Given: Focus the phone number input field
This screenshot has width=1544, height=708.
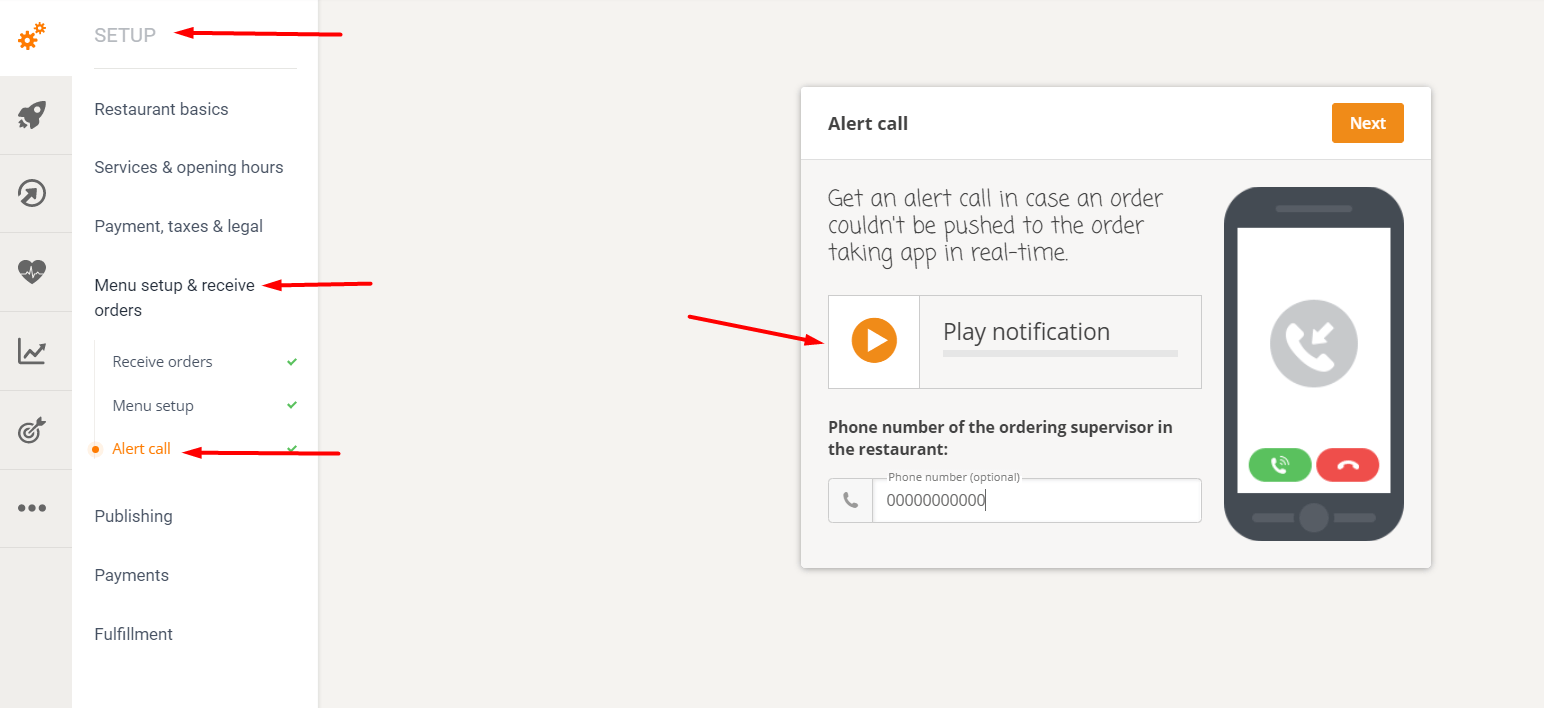Looking at the screenshot, I should tap(1036, 501).
